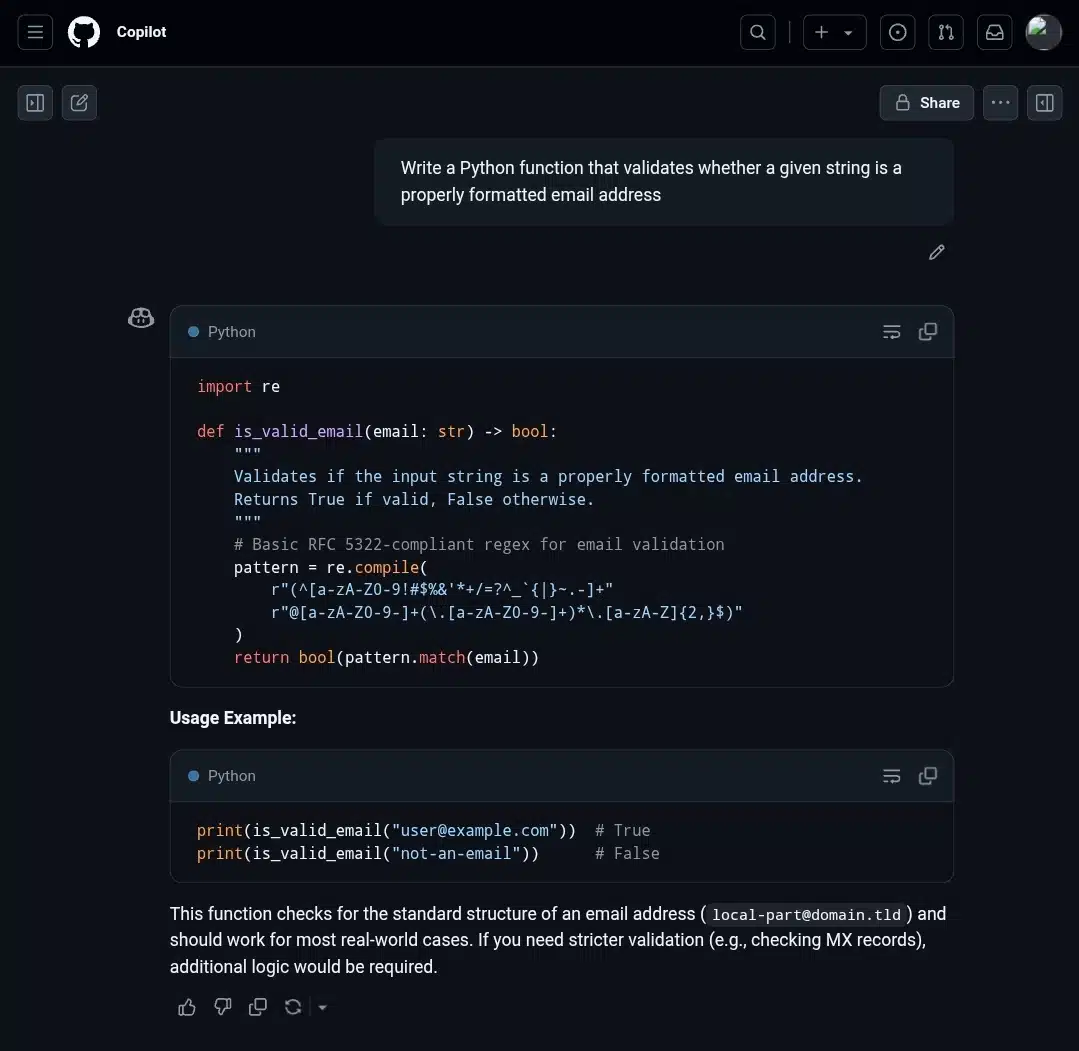This screenshot has height=1051, width=1079.
Task: Toggle the left conversations sidebar panel
Action: click(35, 103)
